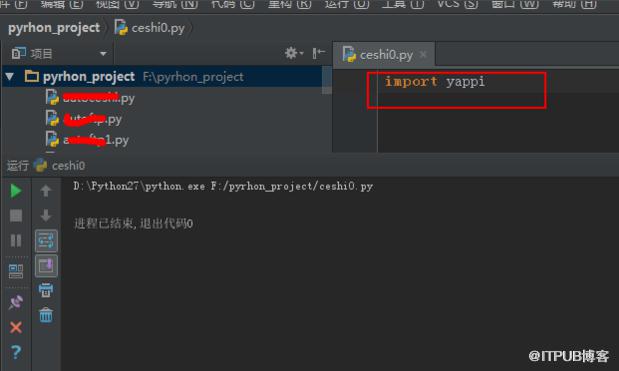Clear all console output with trash icon
The image size is (619, 371).
(46, 315)
